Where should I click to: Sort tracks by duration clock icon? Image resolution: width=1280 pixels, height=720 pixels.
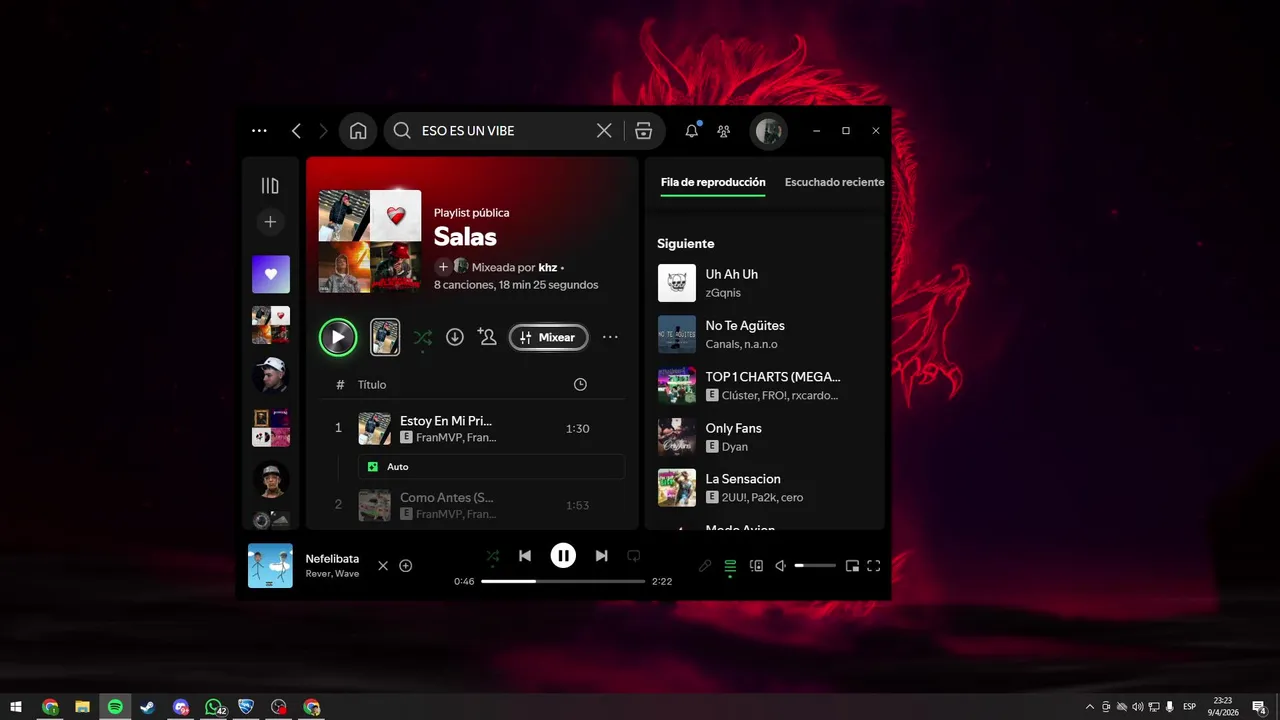(x=580, y=385)
